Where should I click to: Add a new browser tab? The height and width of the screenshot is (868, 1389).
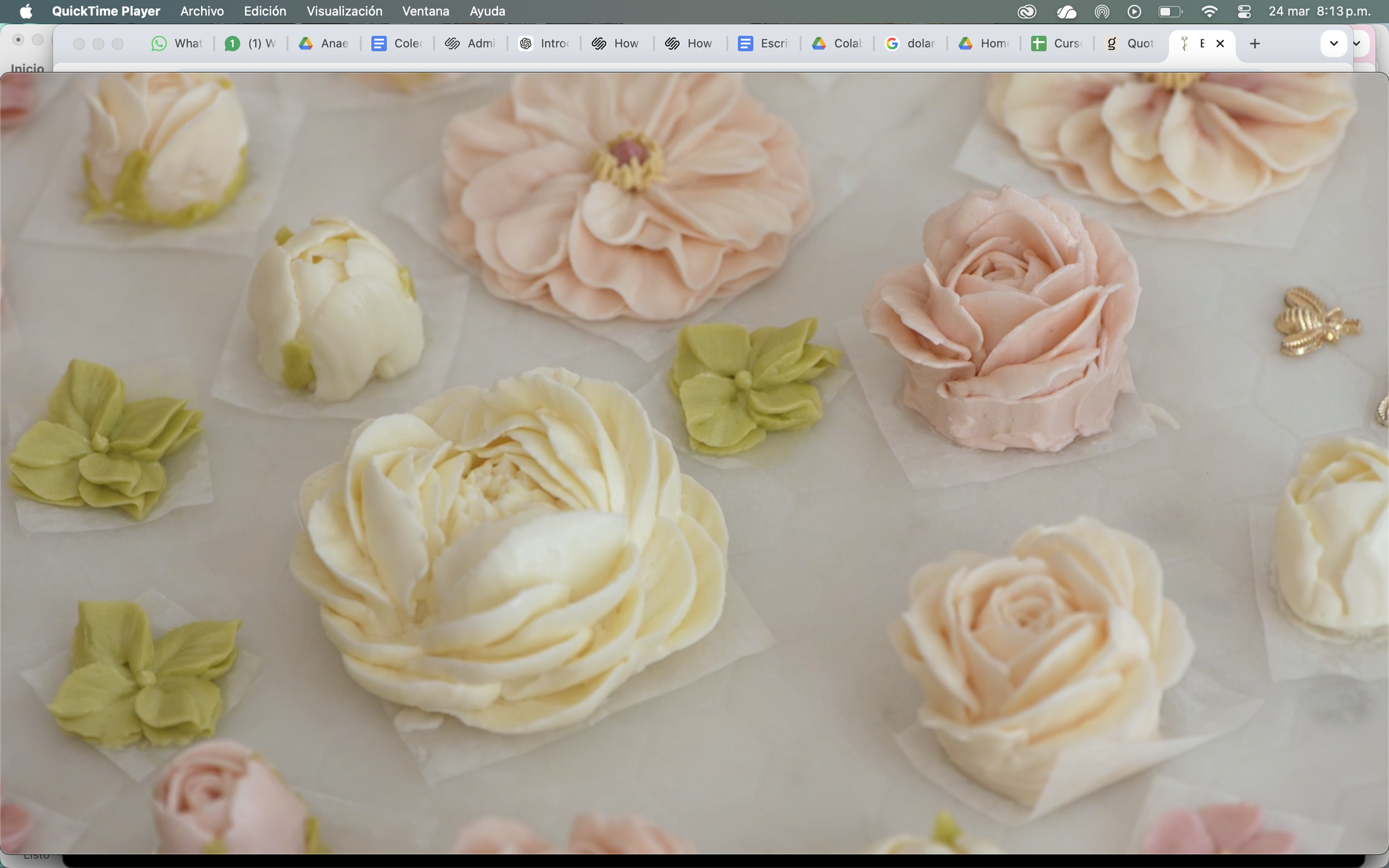[x=1255, y=44]
